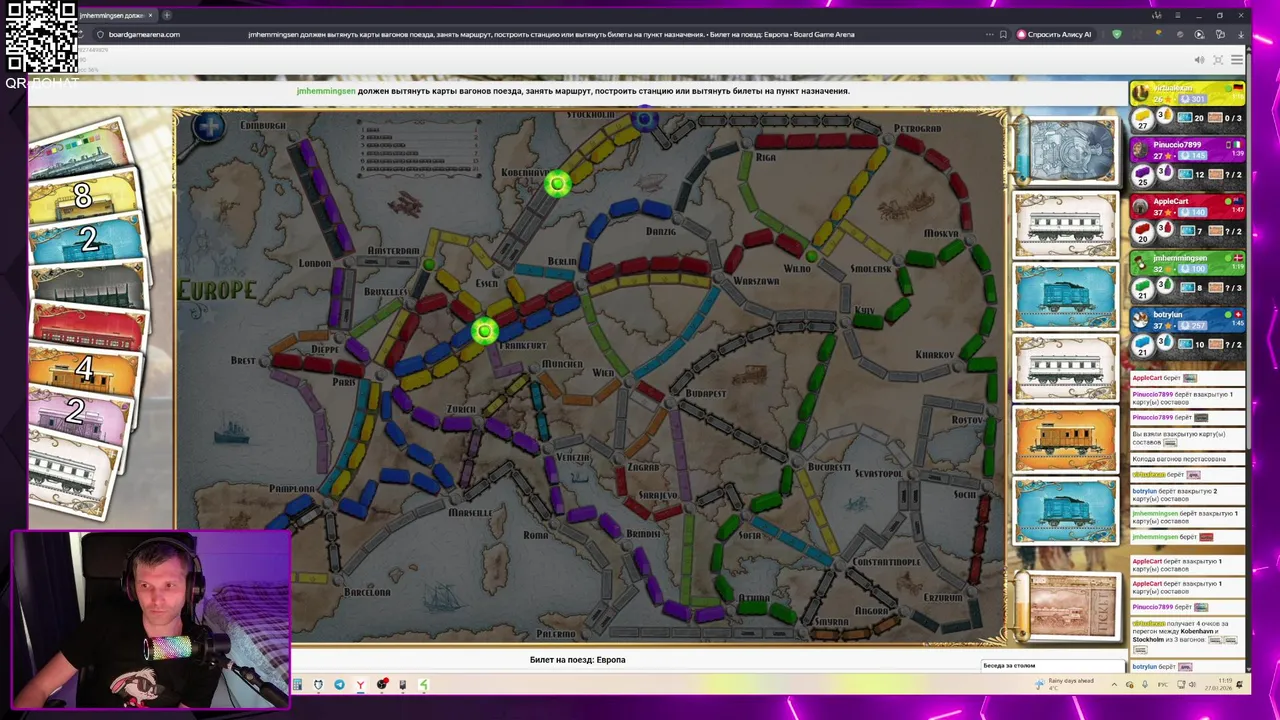Open jmhemmingsen player profile
Screen dimensions: 1280x720
click(1180, 258)
